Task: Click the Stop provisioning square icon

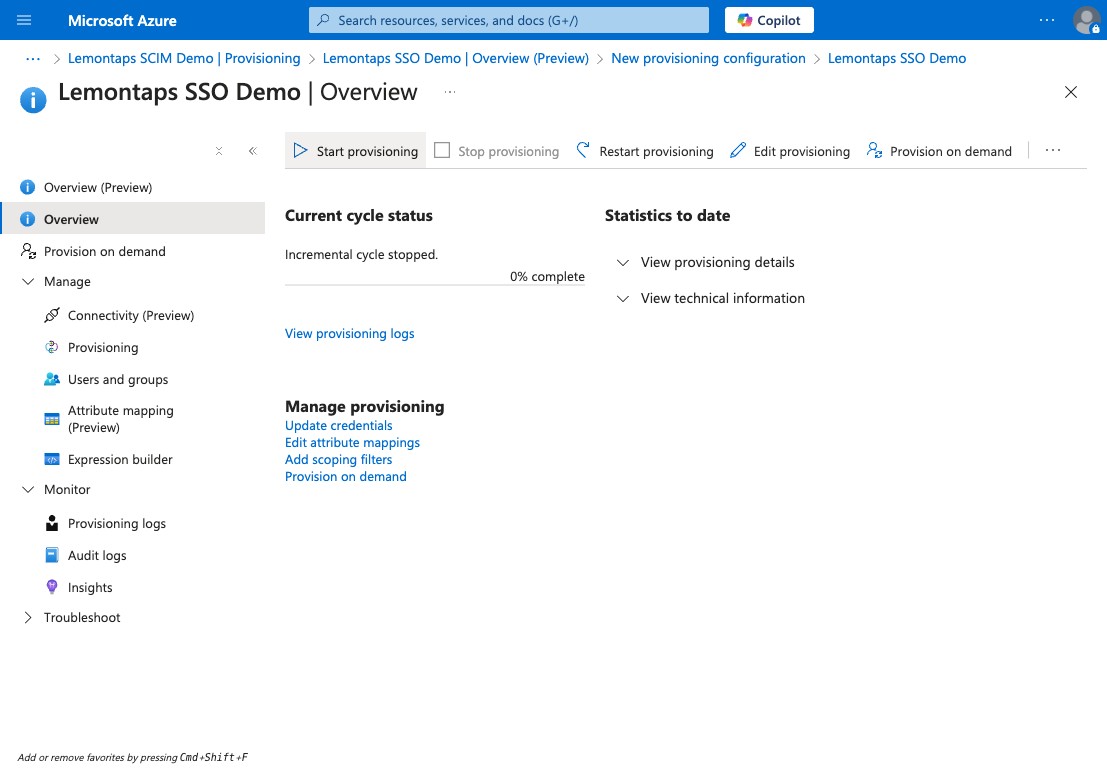Action: tap(442, 150)
